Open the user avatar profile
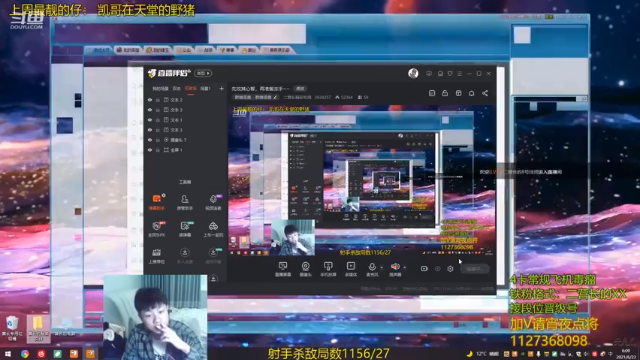This screenshot has width=640, height=360. coord(413,73)
